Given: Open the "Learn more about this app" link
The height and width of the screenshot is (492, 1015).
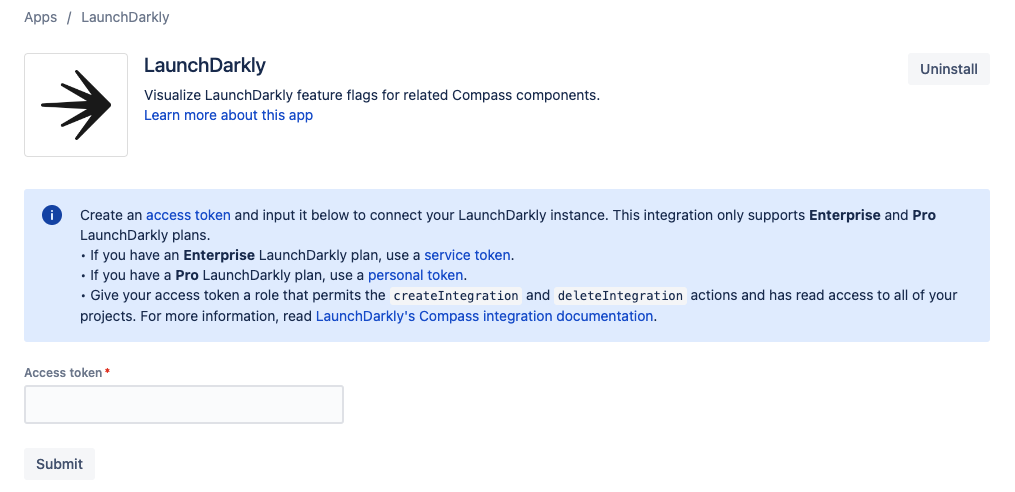Looking at the screenshot, I should point(228,115).
